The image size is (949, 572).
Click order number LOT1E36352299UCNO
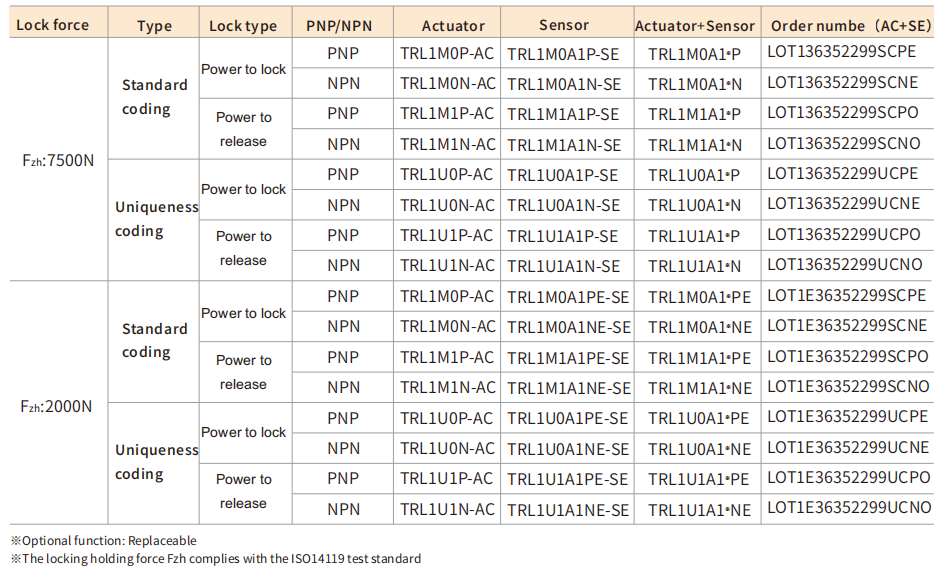click(848, 508)
